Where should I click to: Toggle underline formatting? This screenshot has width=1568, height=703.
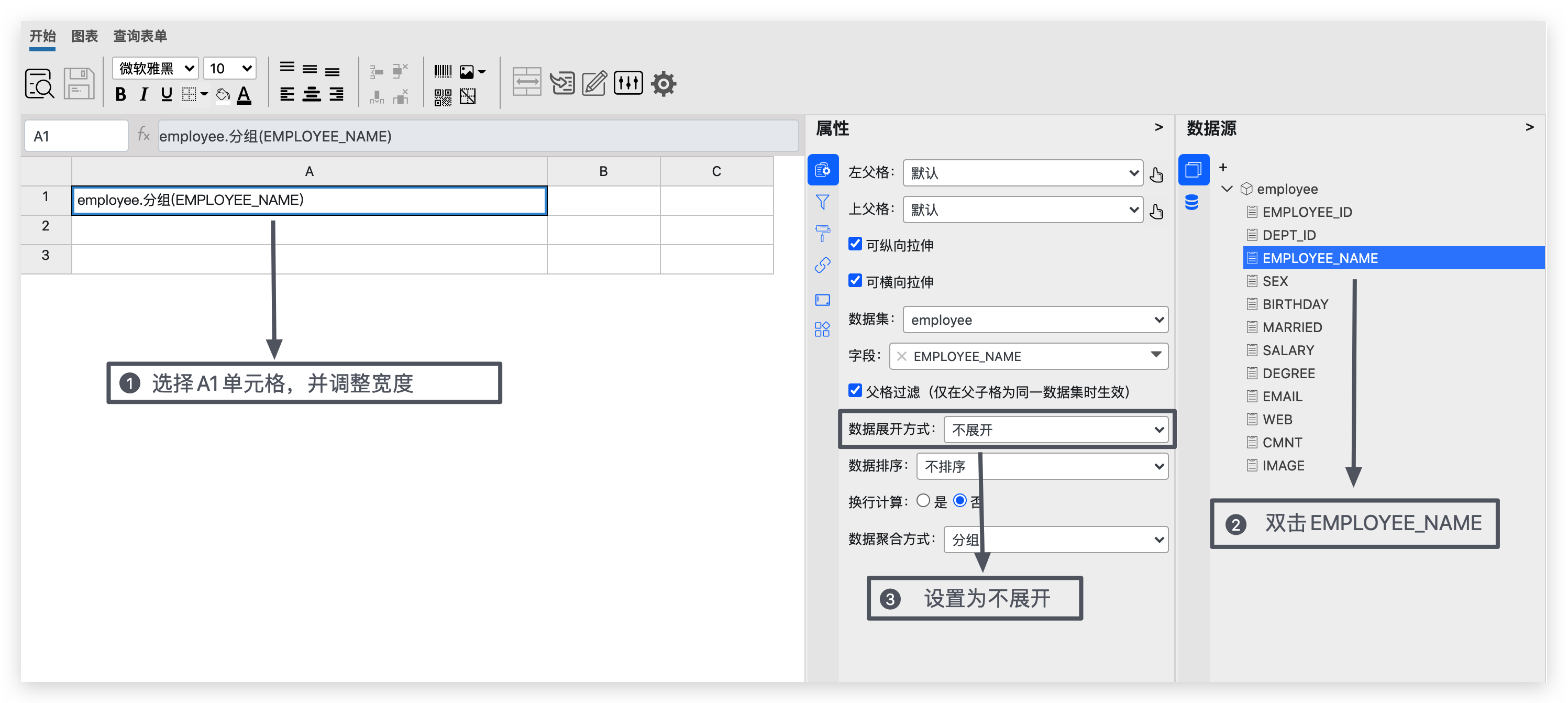click(166, 94)
